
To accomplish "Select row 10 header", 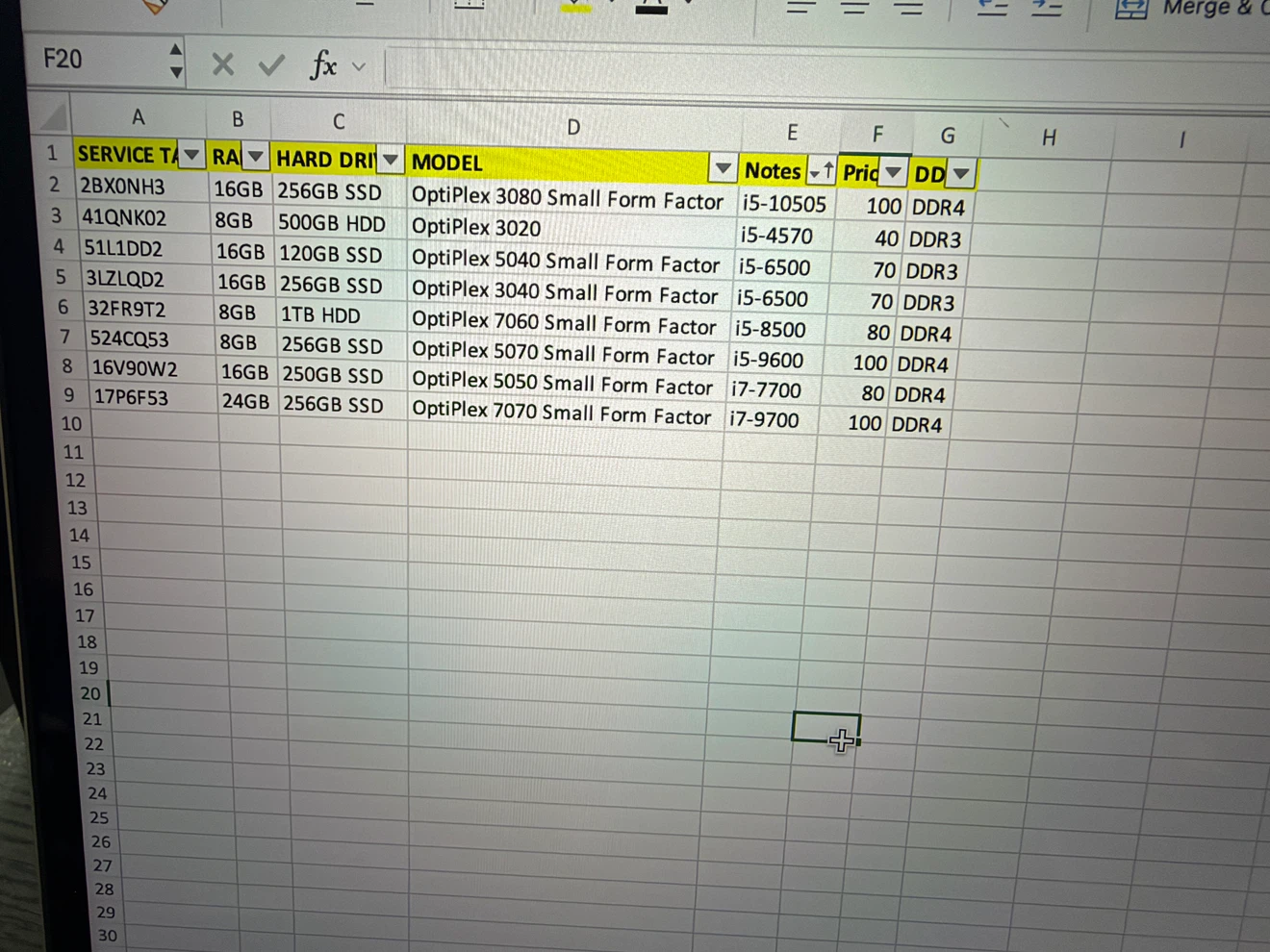I will [x=72, y=424].
